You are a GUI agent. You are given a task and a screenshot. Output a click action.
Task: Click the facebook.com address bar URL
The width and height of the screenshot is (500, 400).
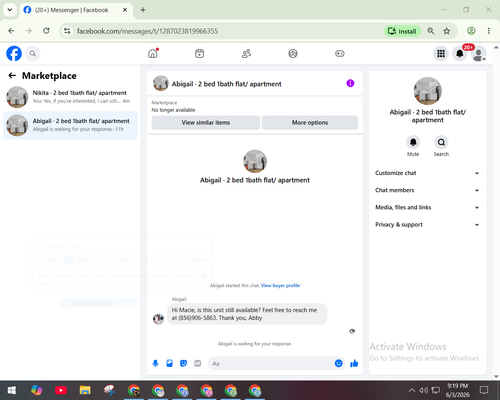[x=147, y=31]
